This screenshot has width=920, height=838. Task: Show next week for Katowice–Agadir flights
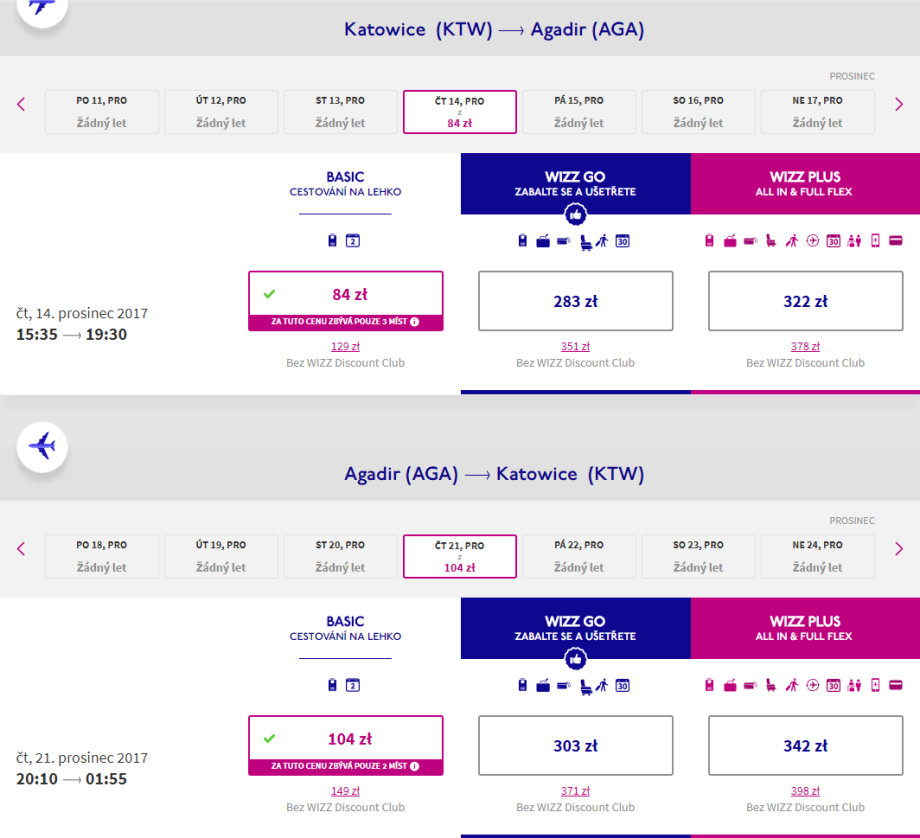coord(898,104)
